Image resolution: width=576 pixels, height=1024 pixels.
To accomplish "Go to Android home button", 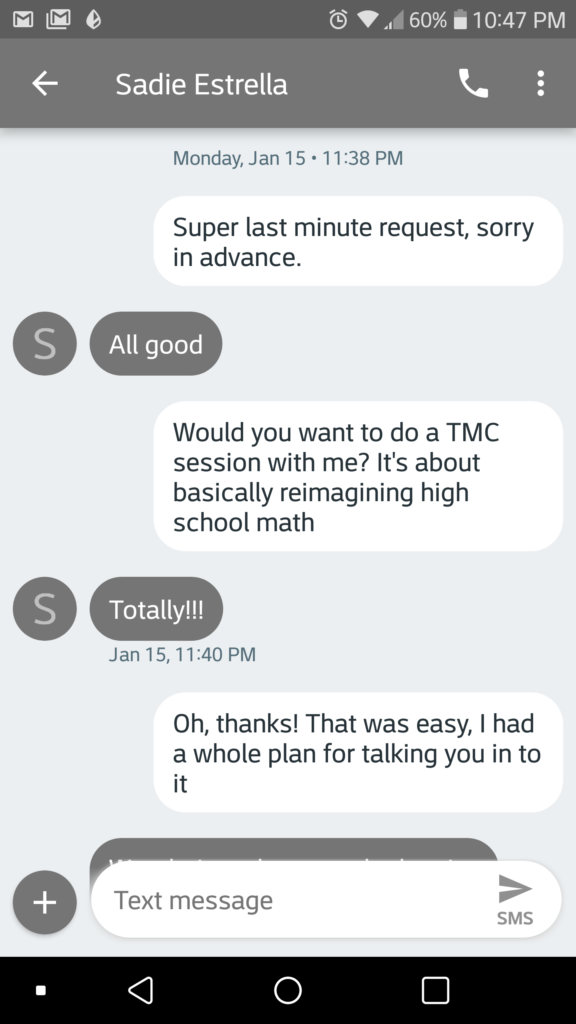I will pos(288,990).
